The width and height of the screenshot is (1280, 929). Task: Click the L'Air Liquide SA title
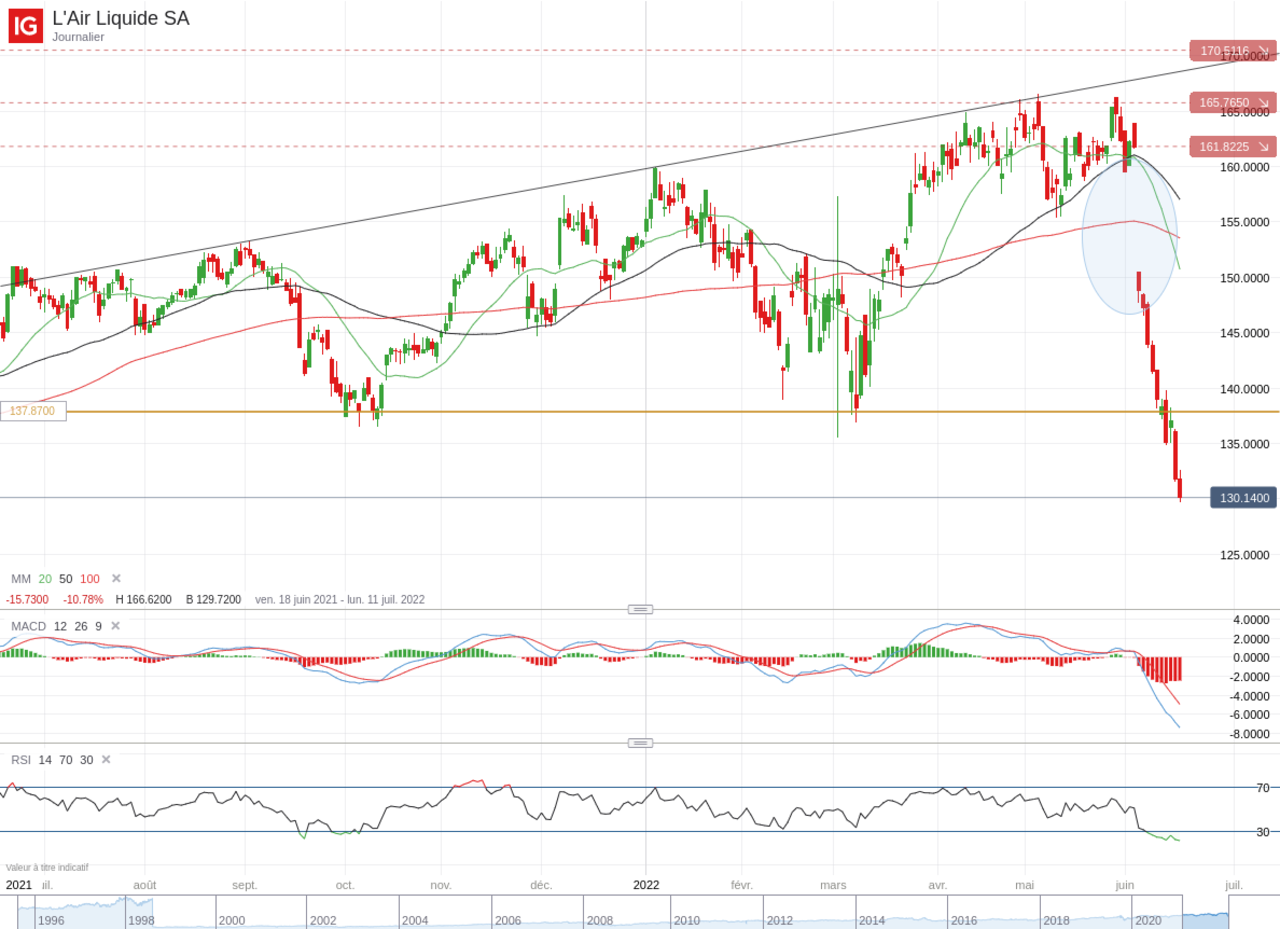pyautogui.click(x=121, y=18)
